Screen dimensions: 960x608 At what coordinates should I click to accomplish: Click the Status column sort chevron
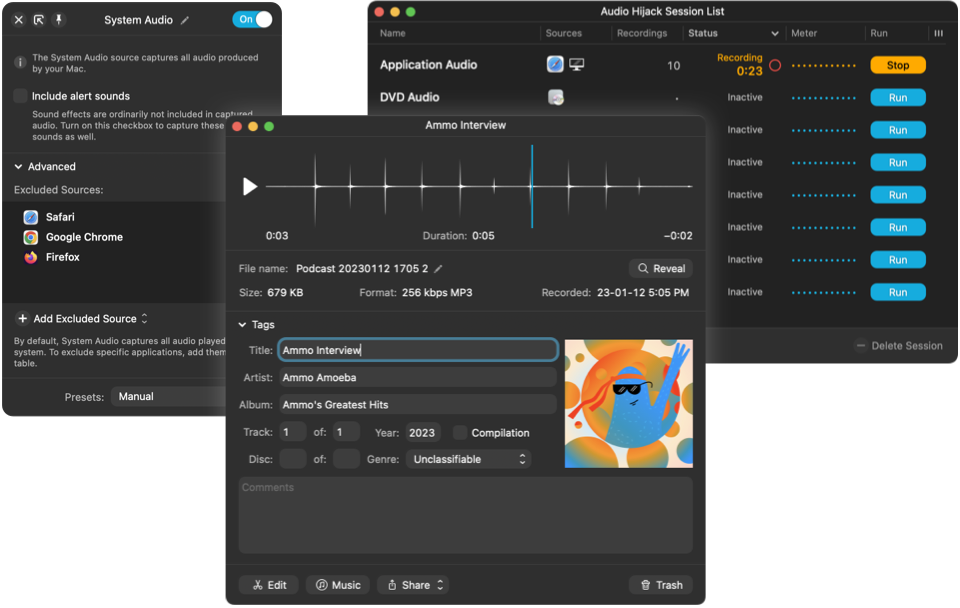point(774,34)
